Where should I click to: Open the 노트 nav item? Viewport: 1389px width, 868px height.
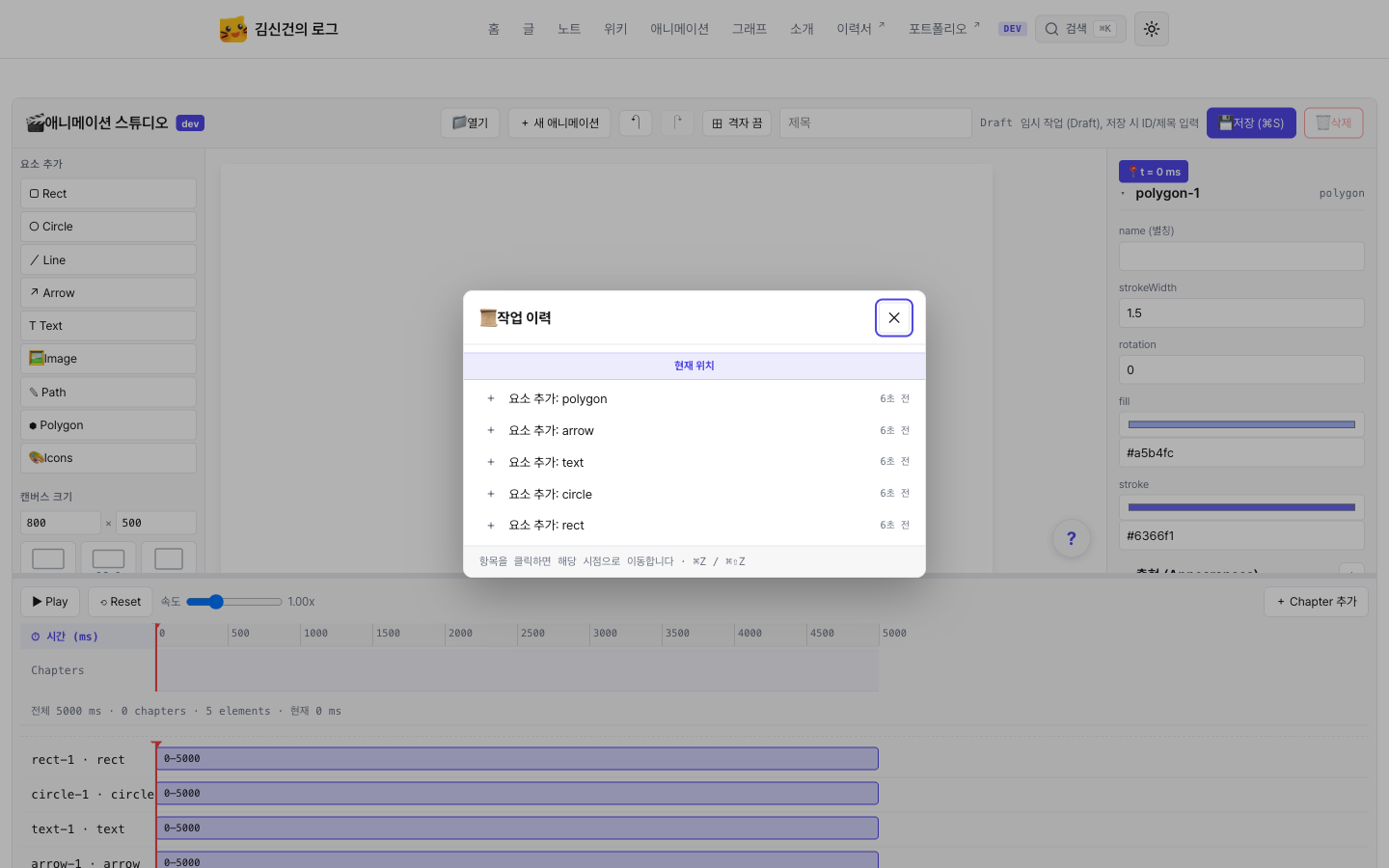569,29
